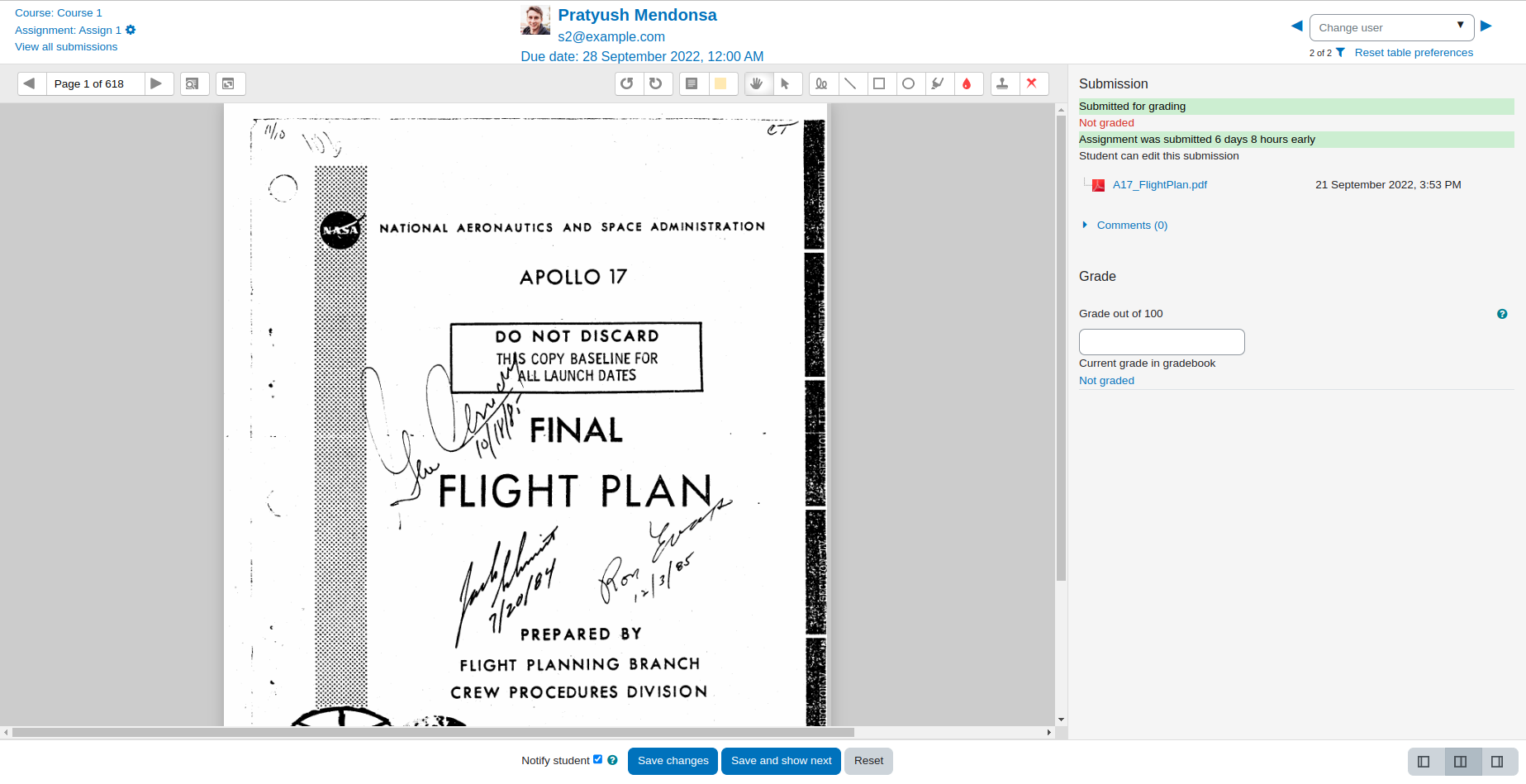Click the 'Submitted for grading' status text

[x=1132, y=107]
